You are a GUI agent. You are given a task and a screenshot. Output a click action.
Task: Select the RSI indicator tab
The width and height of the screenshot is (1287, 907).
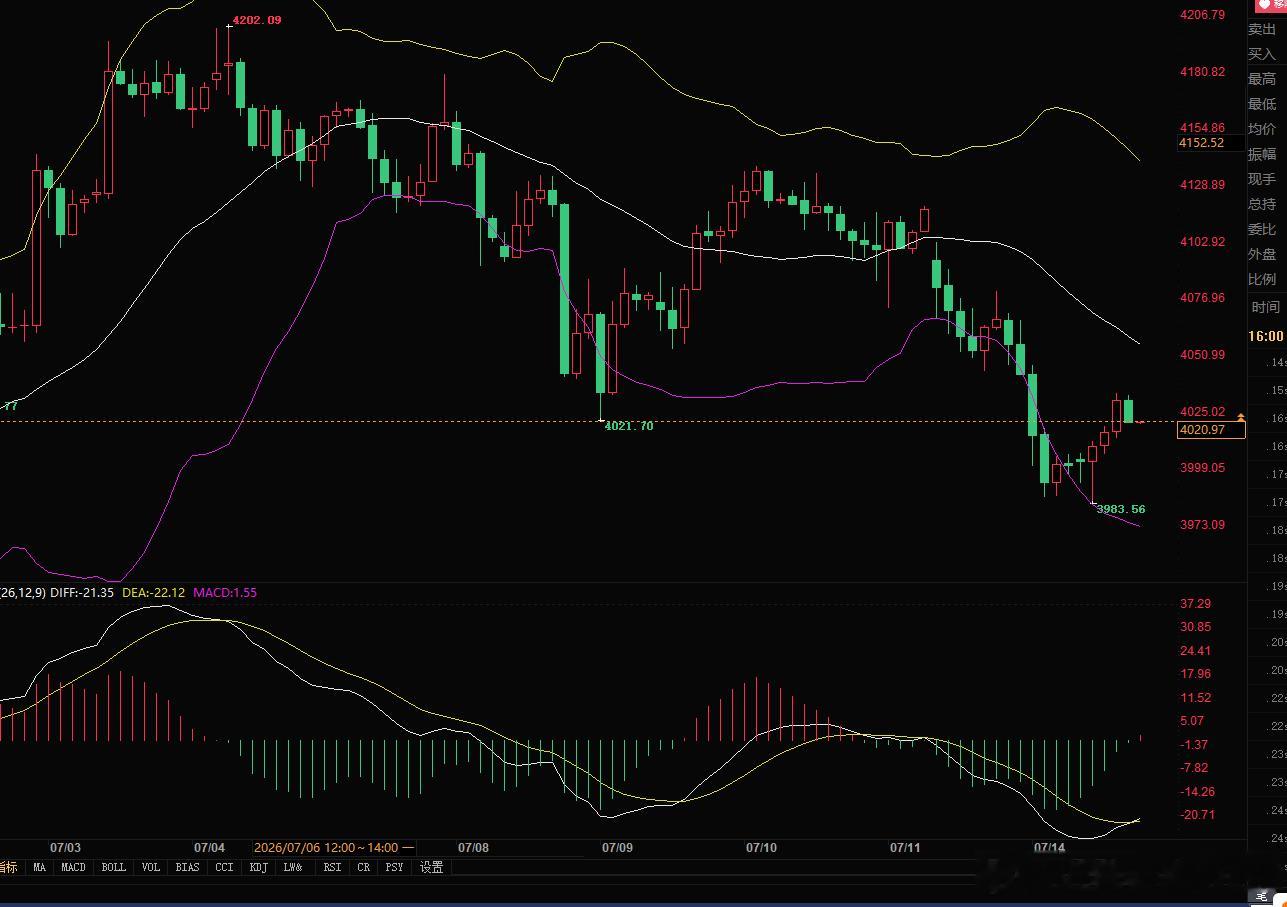[332, 867]
